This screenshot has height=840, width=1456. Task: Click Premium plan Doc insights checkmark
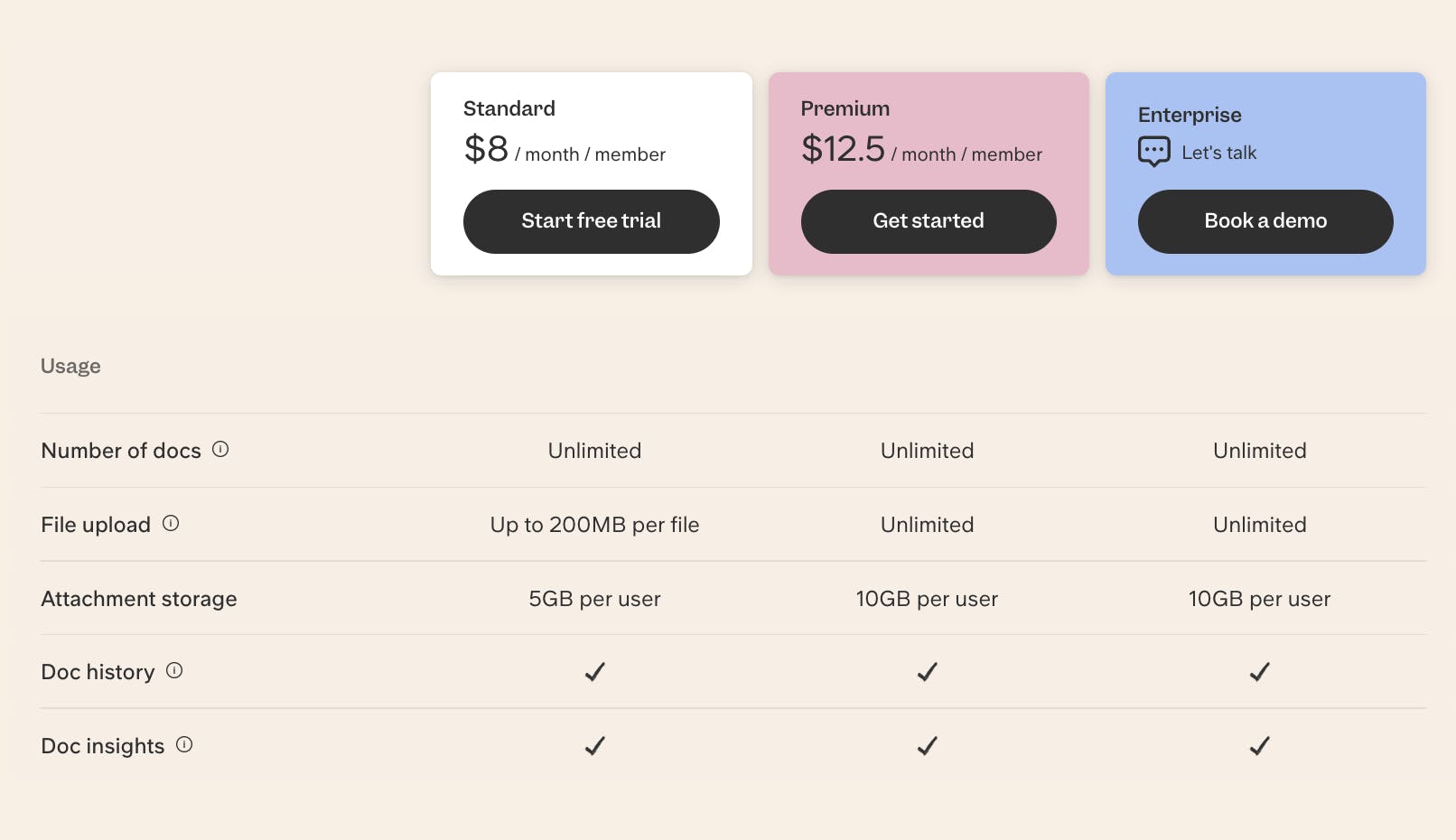(x=927, y=746)
